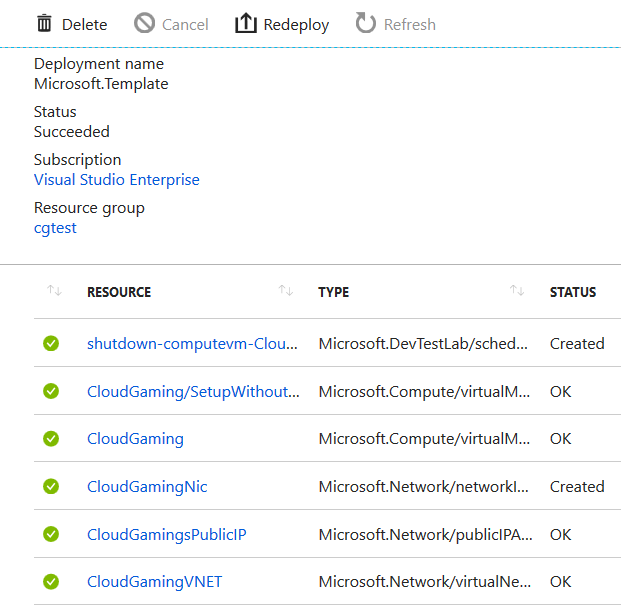The height and width of the screenshot is (607, 621).
Task: Click the Delete trash can icon
Action: point(44,23)
